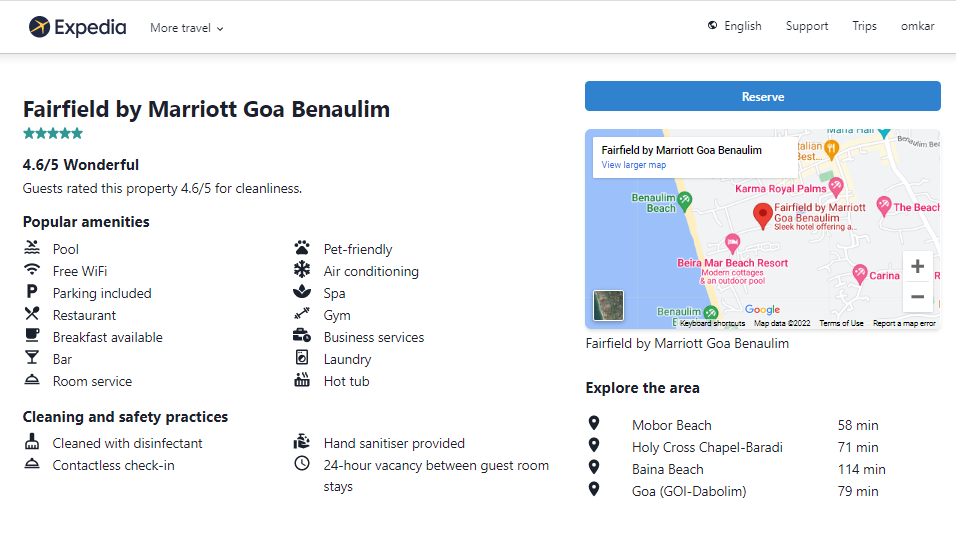Image resolution: width=956 pixels, height=546 pixels.
Task: Open the omkar account menu
Action: (917, 26)
